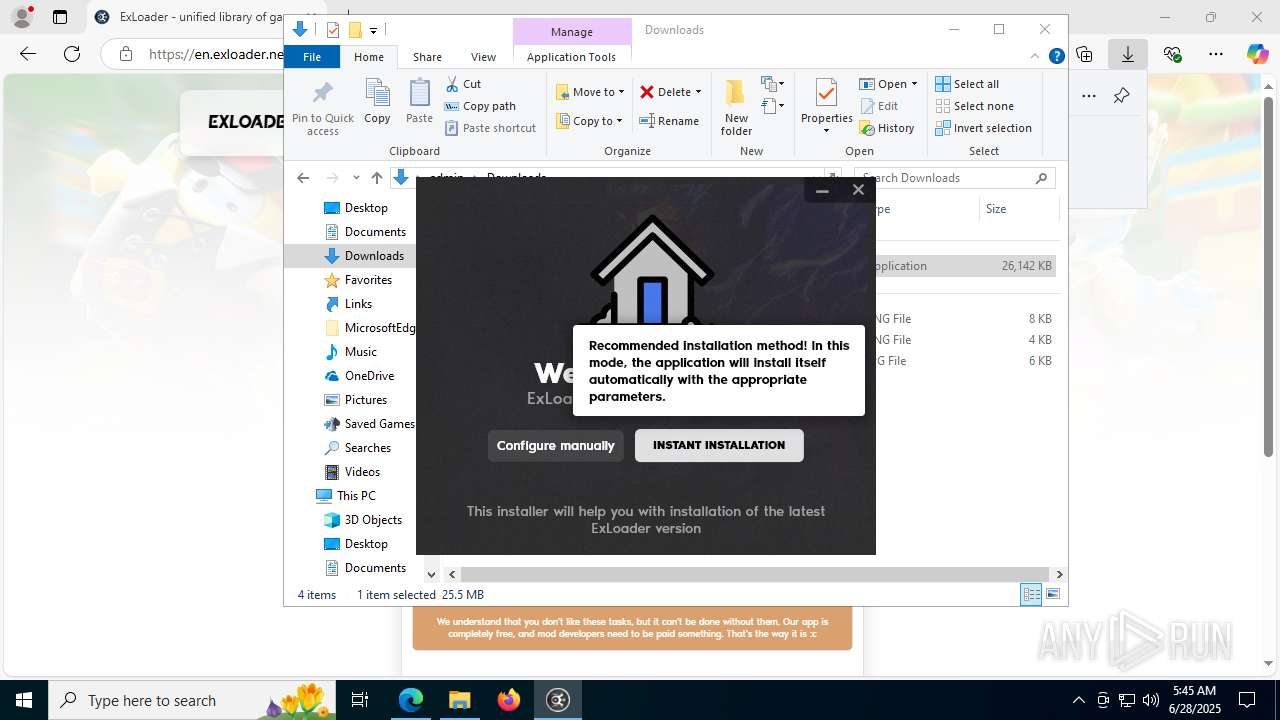Open File Explorer help icon

coord(1056,57)
